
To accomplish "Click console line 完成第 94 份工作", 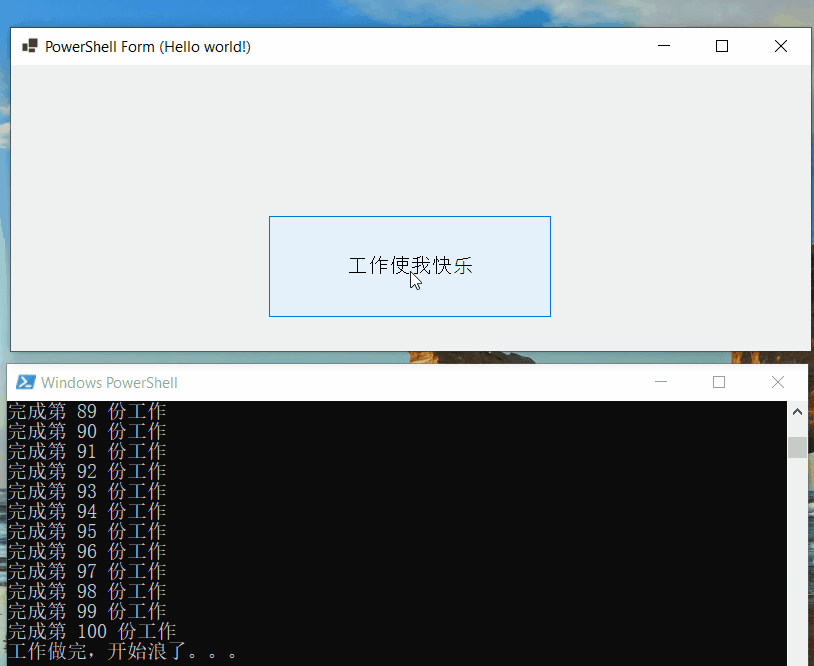I will (87, 511).
